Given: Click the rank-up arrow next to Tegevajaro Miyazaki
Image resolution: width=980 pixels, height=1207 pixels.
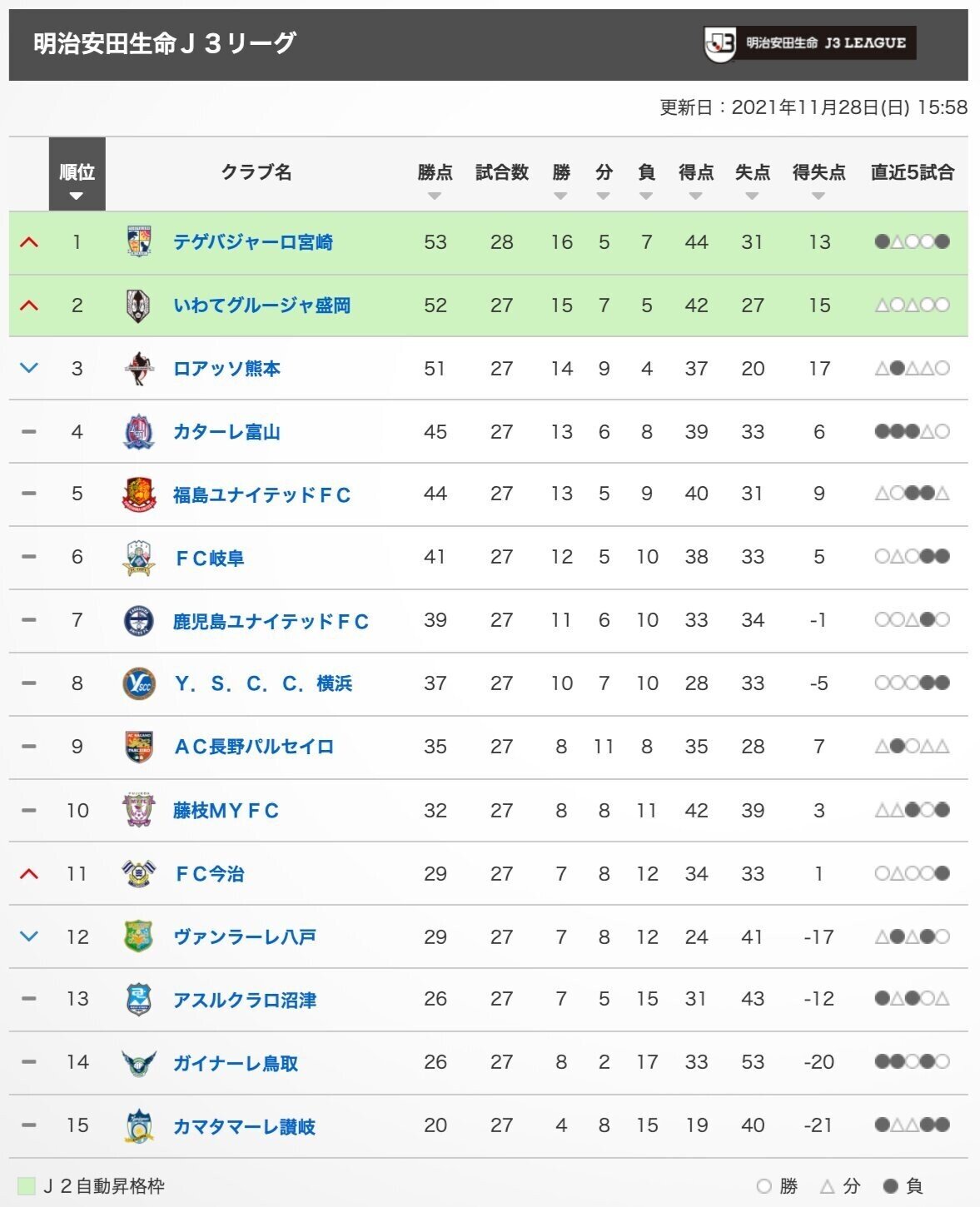Looking at the screenshot, I should [27, 242].
